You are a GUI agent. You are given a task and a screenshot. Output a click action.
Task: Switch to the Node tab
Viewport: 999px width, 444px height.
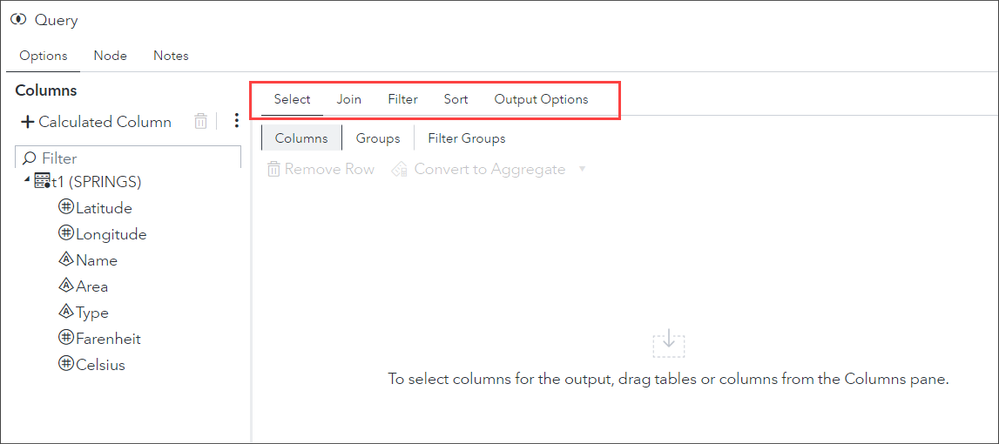pos(110,56)
